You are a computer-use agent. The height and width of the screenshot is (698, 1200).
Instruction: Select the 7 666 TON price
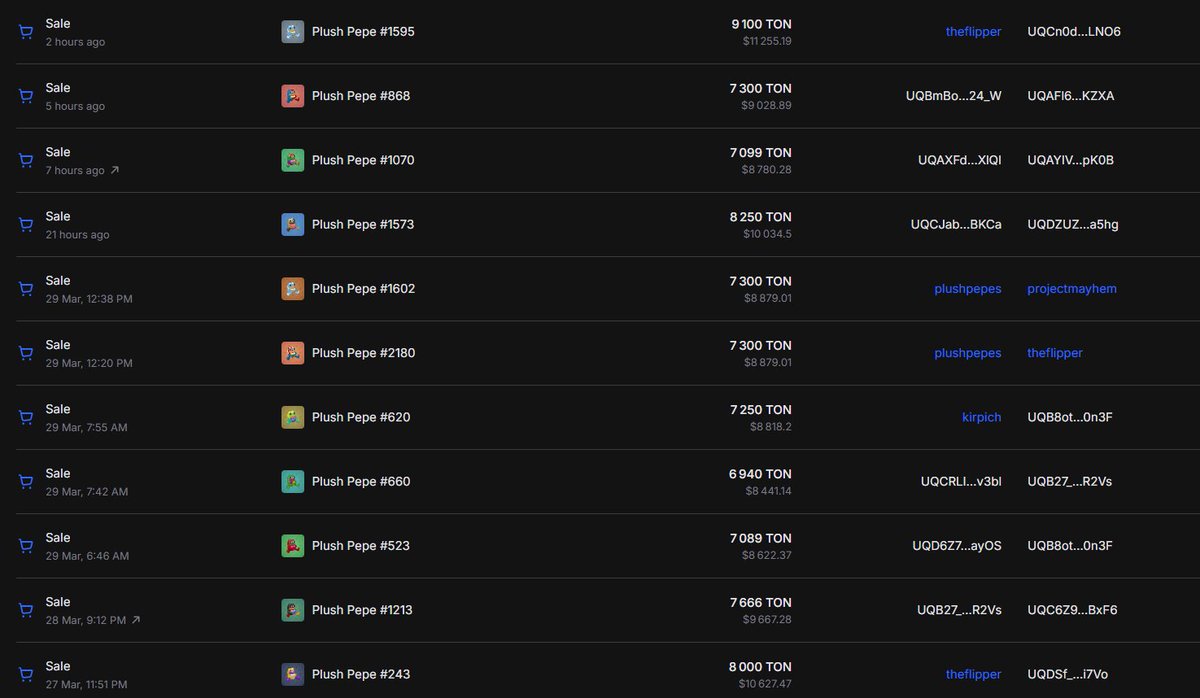coord(761,602)
